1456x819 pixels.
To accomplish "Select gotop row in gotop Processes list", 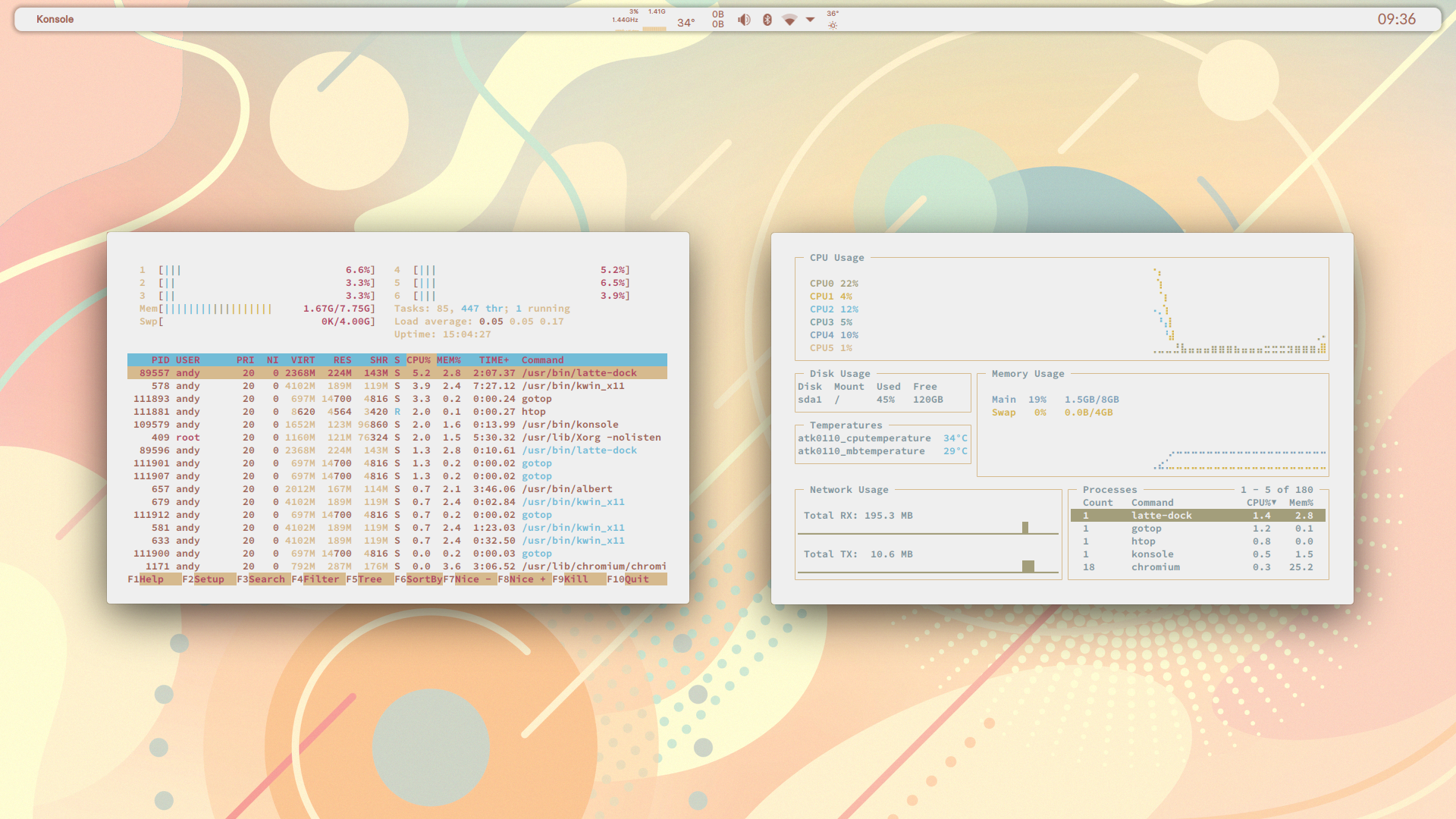I will coord(1198,529).
